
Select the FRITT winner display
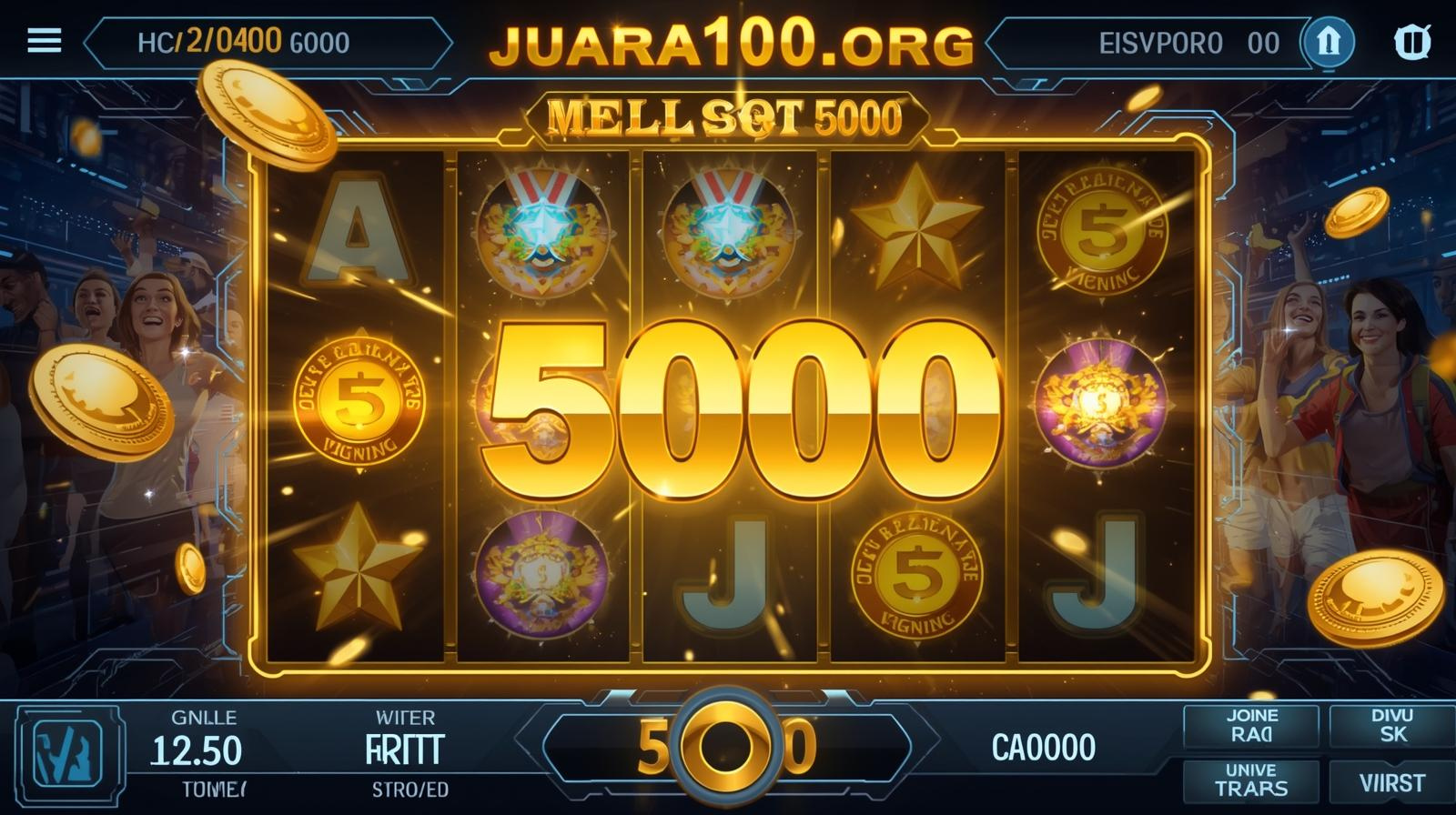pyautogui.click(x=404, y=750)
